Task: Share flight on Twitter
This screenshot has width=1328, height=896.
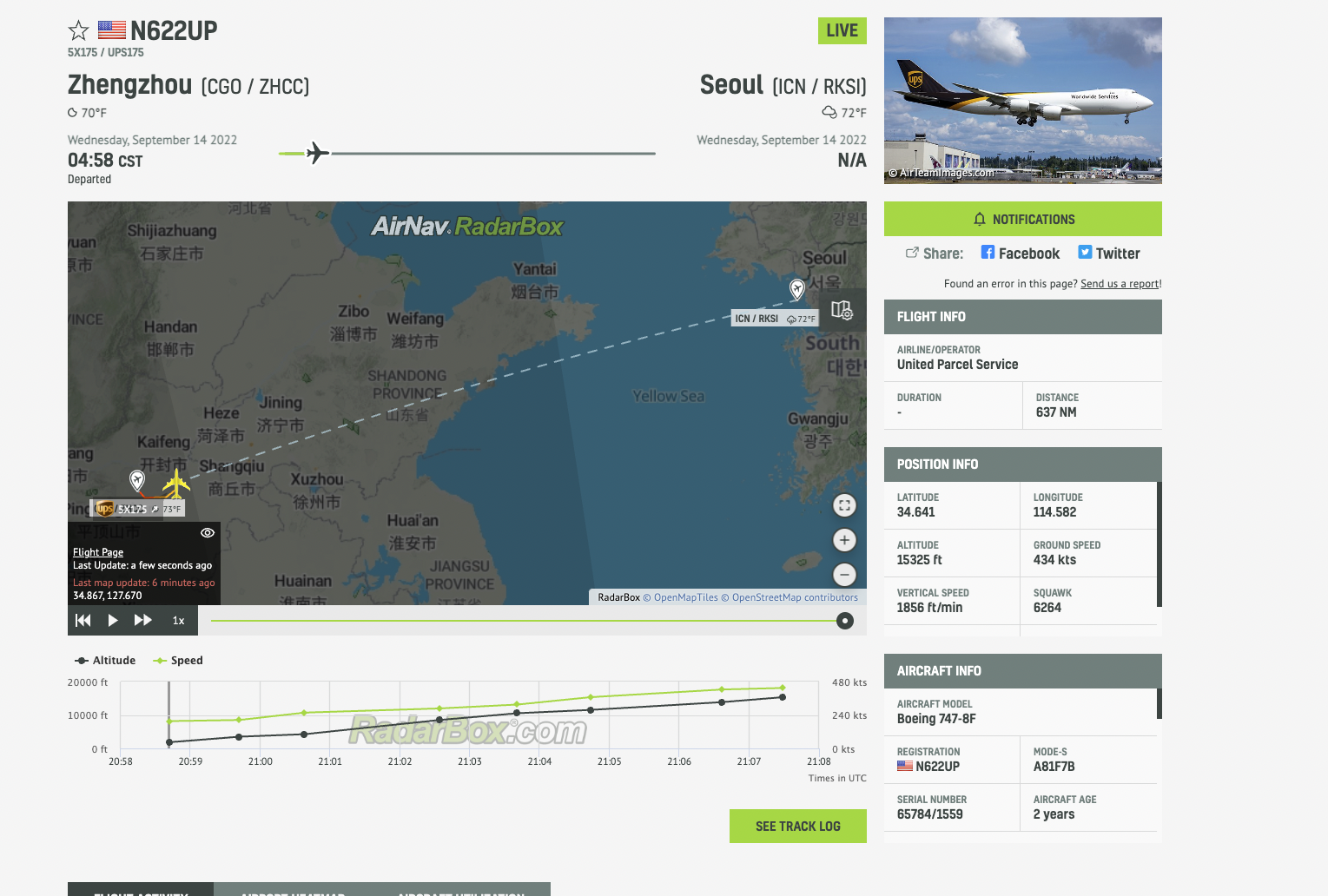Action: [x=1109, y=254]
